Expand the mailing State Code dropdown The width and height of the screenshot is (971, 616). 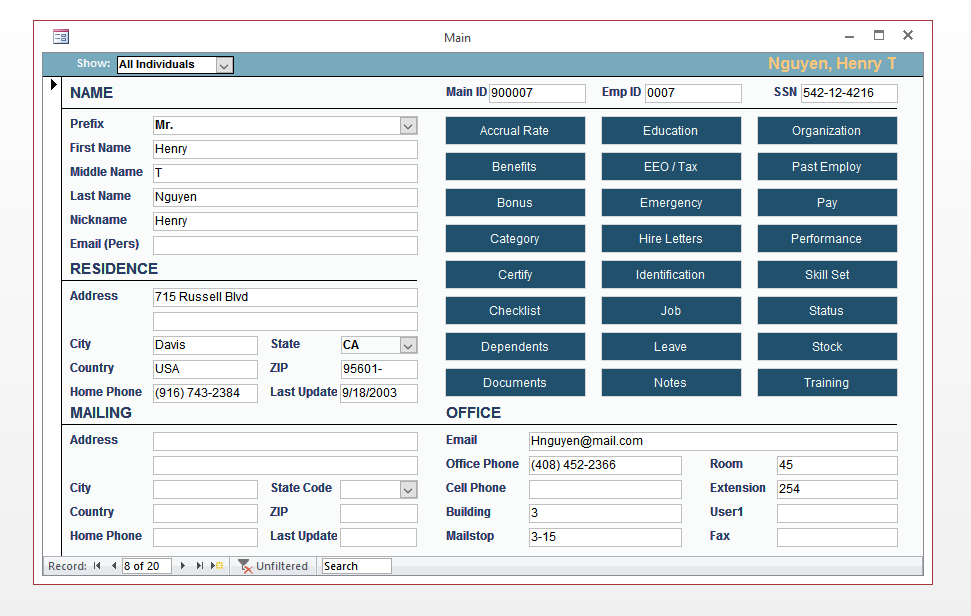tap(408, 490)
